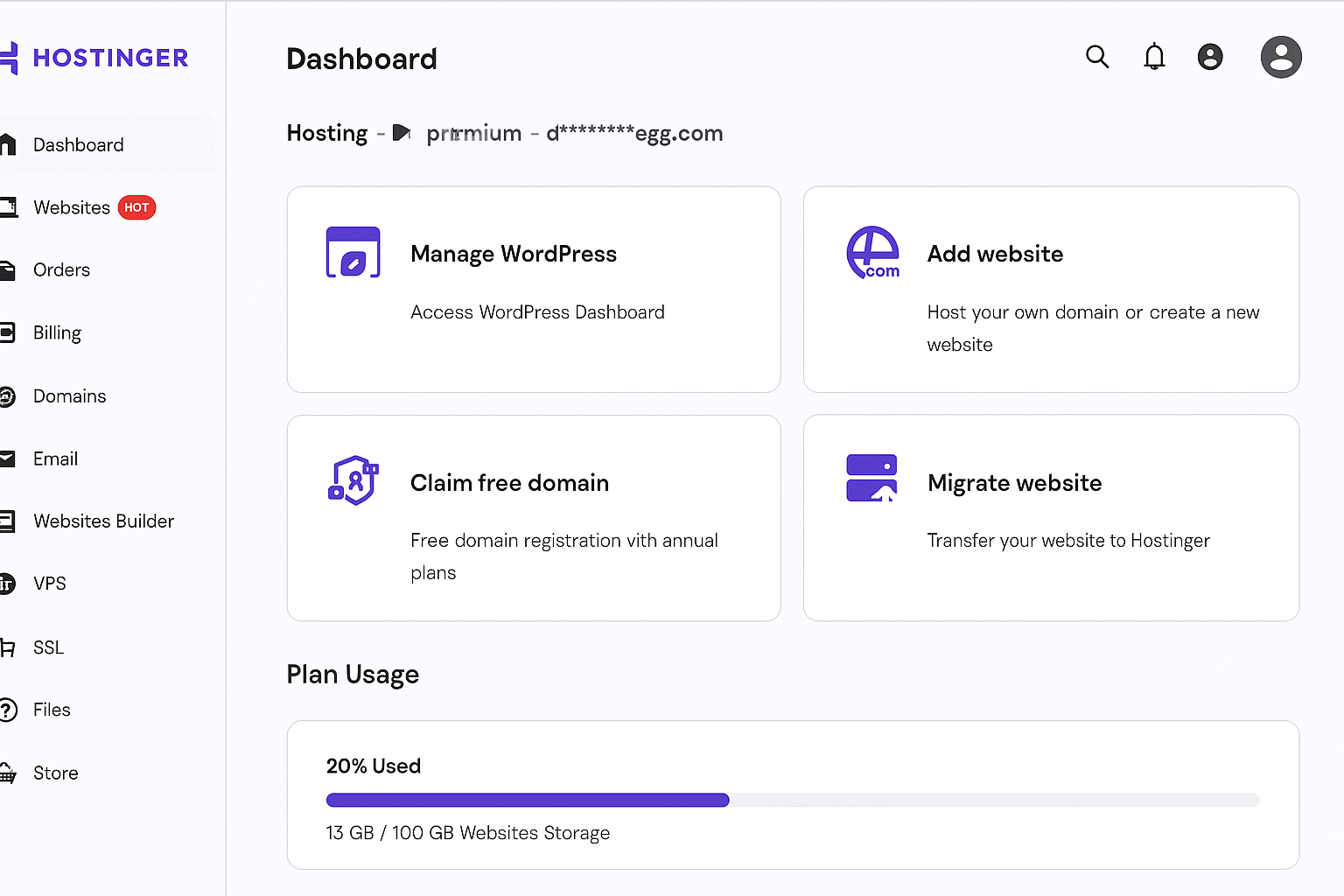Screen dimensions: 1344x896
Task: Open Email menu item
Action: pos(55,458)
